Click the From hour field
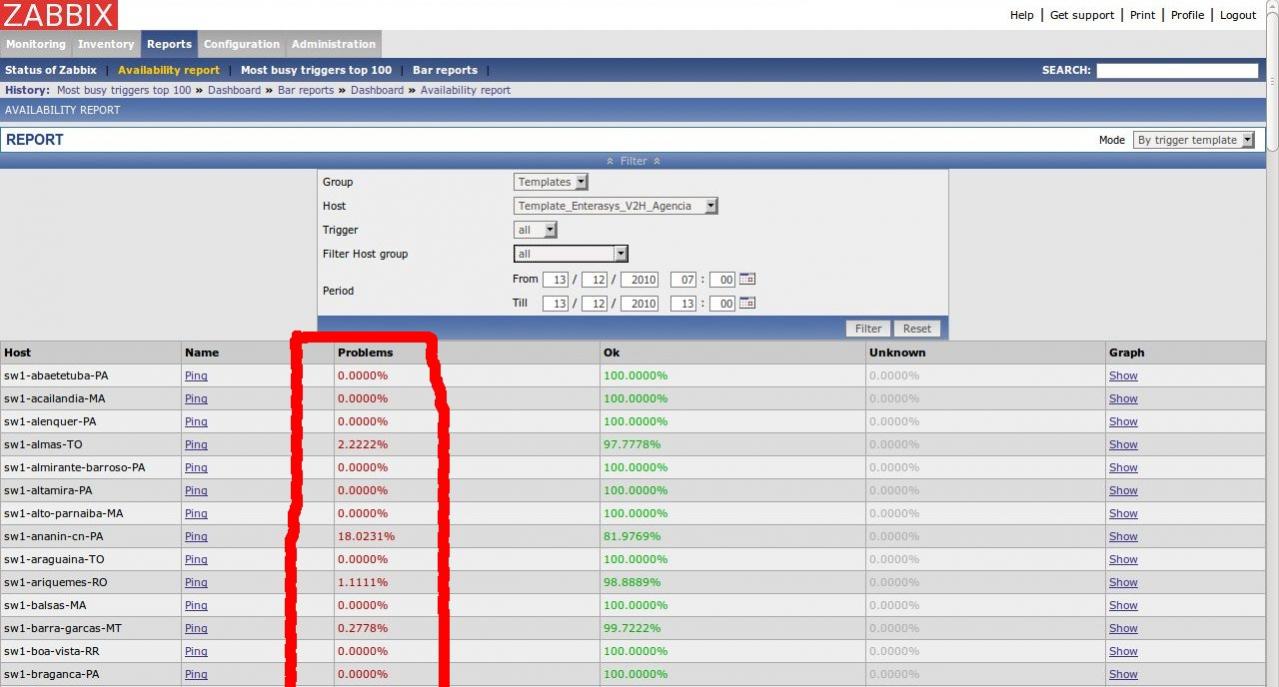Viewport: 1279px width, 687px height. [683, 279]
